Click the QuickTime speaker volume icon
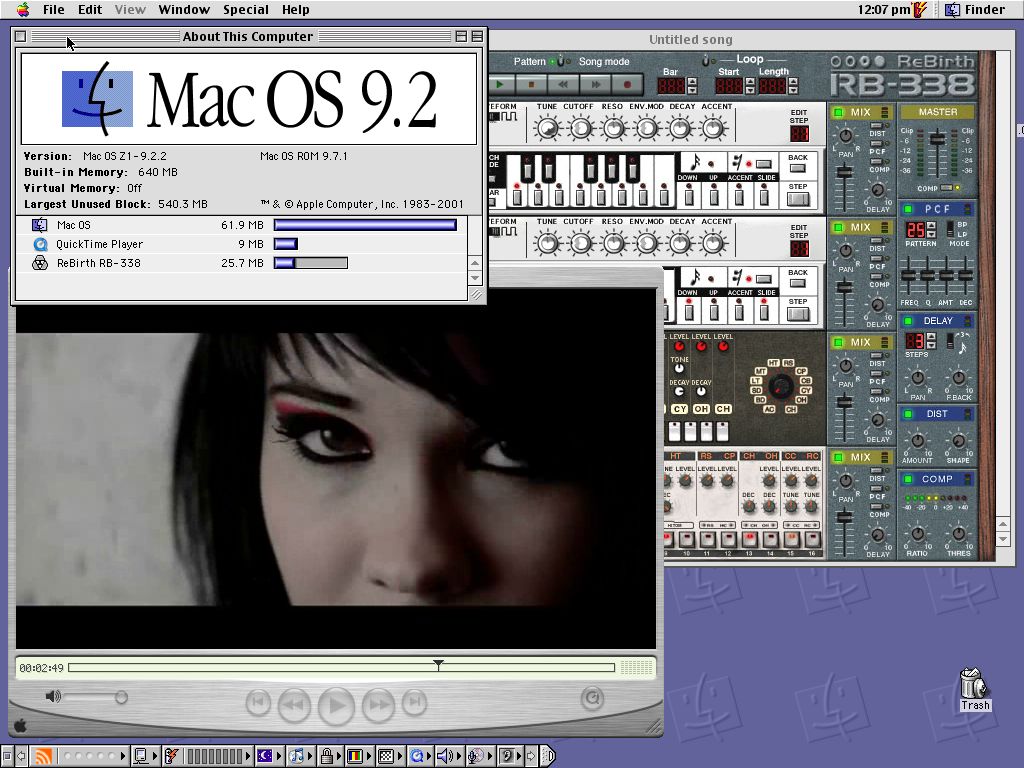The height and width of the screenshot is (768, 1024). click(53, 697)
